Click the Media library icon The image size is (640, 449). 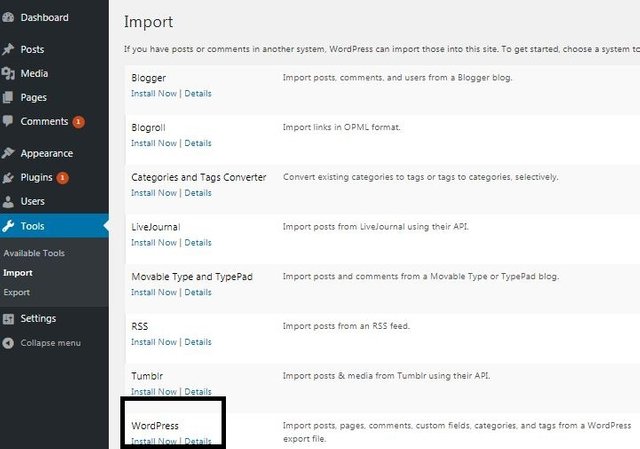tap(8, 73)
